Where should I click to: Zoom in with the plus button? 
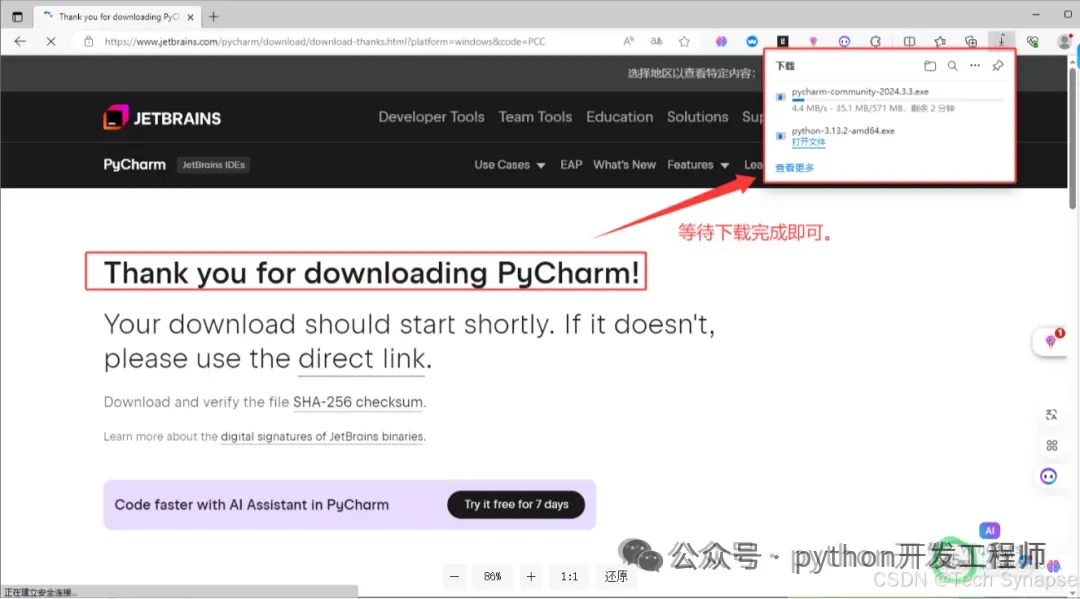pyautogui.click(x=531, y=576)
